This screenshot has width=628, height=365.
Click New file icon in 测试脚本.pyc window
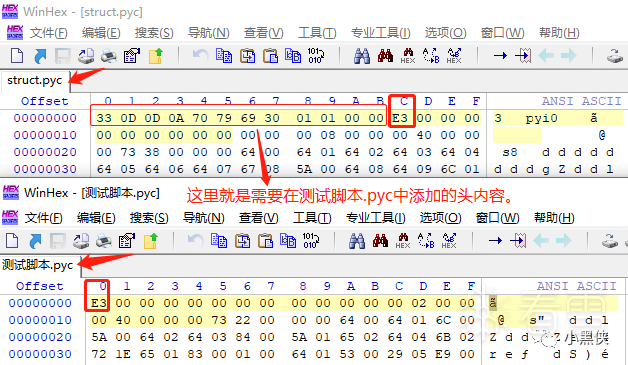click(x=12, y=241)
